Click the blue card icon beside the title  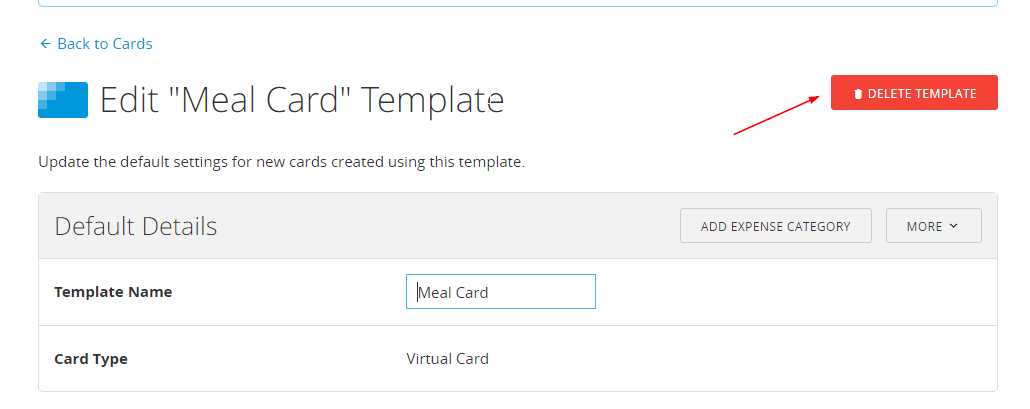click(63, 100)
